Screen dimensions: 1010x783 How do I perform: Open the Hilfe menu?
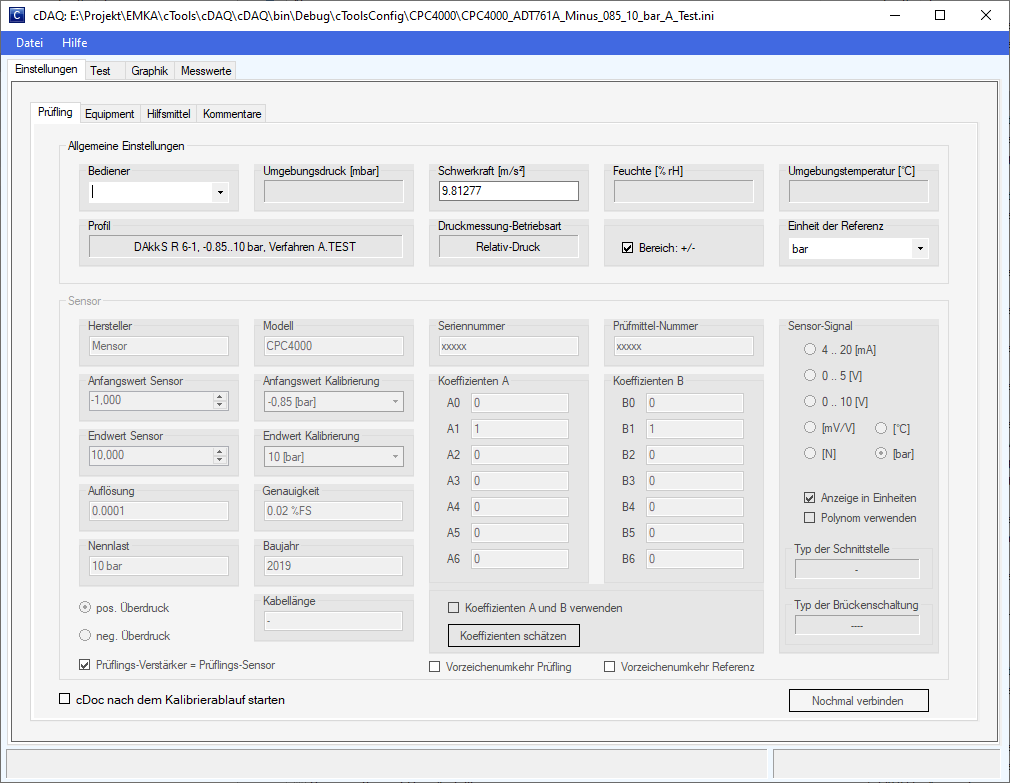point(74,43)
